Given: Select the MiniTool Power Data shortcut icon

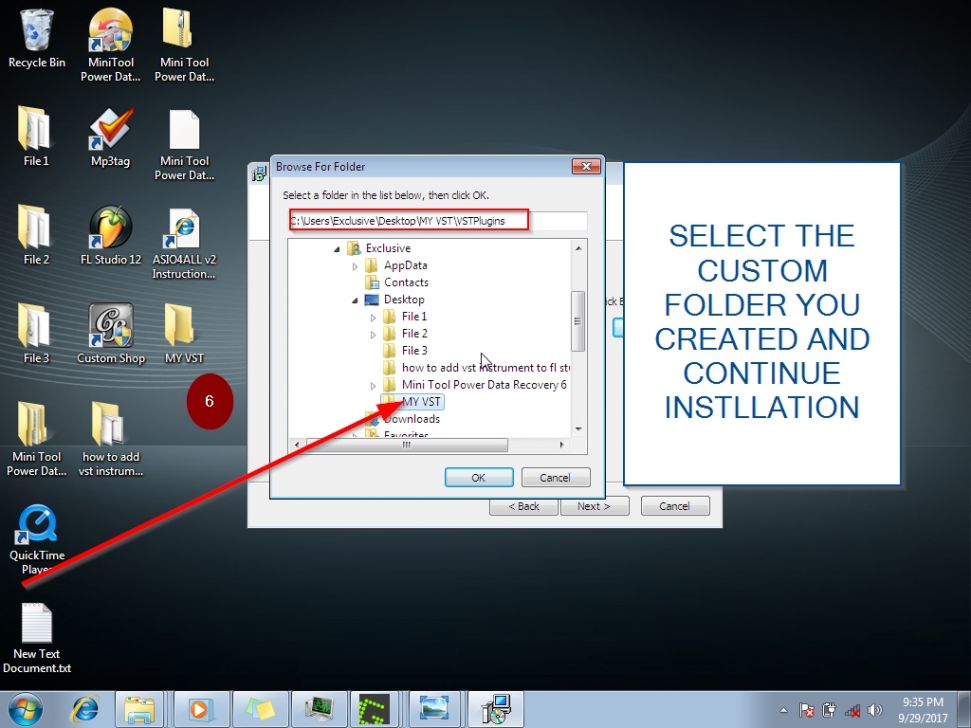Looking at the screenshot, I should click(110, 45).
